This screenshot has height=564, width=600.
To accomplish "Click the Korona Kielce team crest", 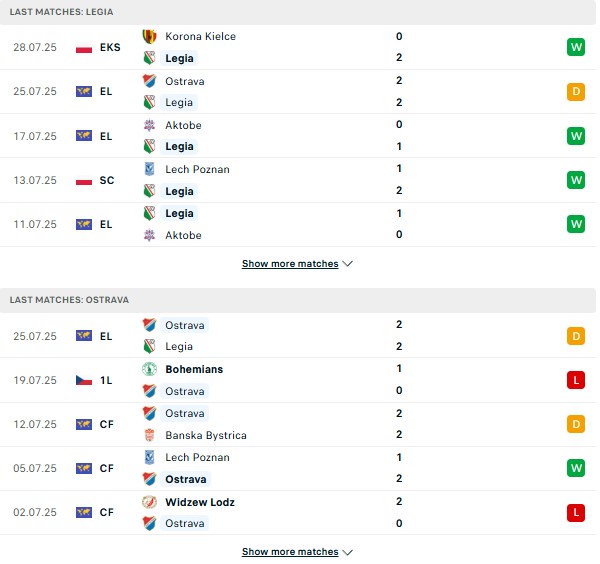I will [x=149, y=36].
